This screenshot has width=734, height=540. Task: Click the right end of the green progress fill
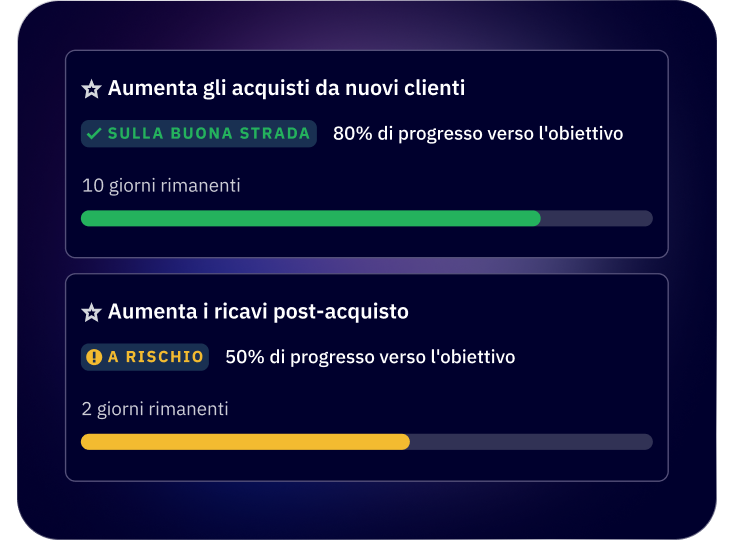pos(536,218)
